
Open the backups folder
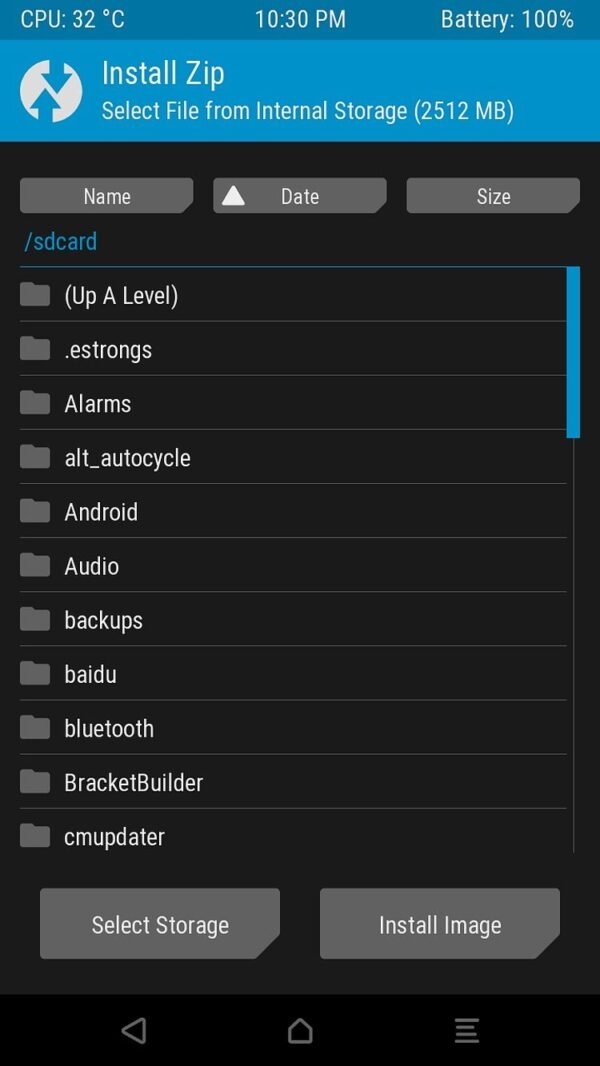click(103, 620)
